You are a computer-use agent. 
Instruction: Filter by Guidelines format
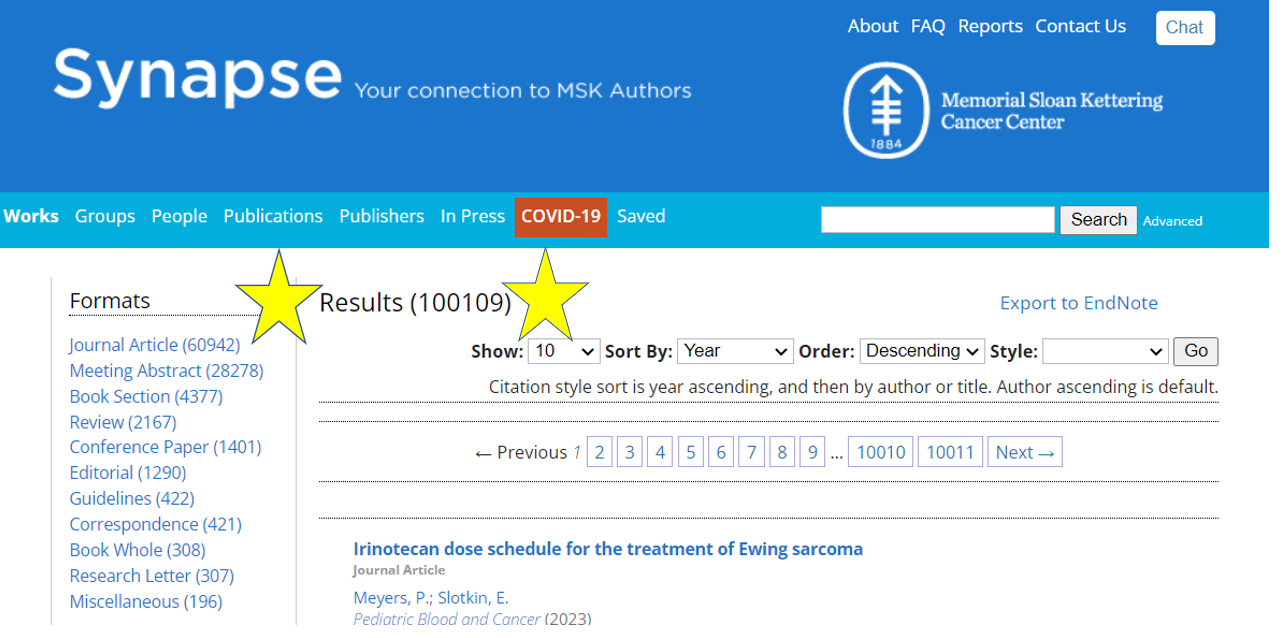pyautogui.click(x=132, y=499)
